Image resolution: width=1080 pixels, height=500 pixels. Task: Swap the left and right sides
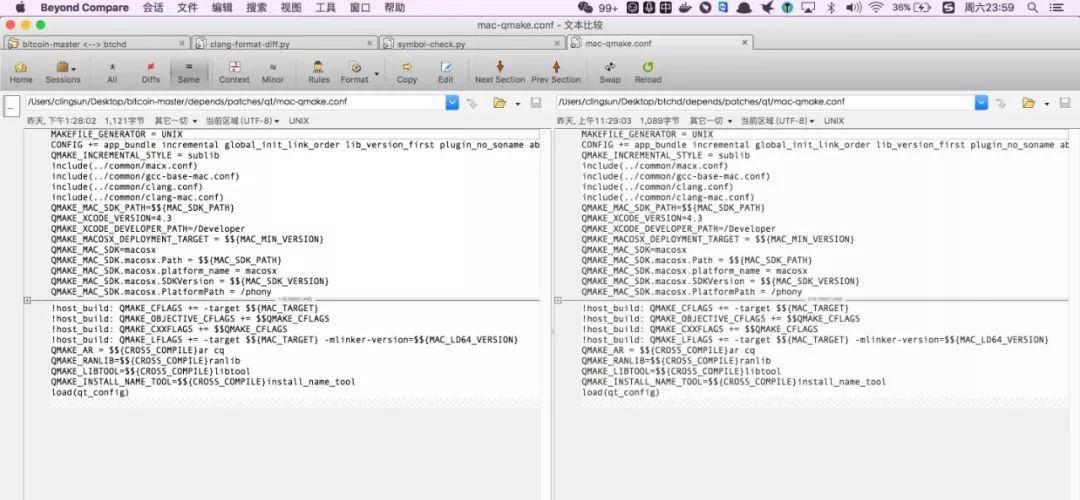pos(610,72)
